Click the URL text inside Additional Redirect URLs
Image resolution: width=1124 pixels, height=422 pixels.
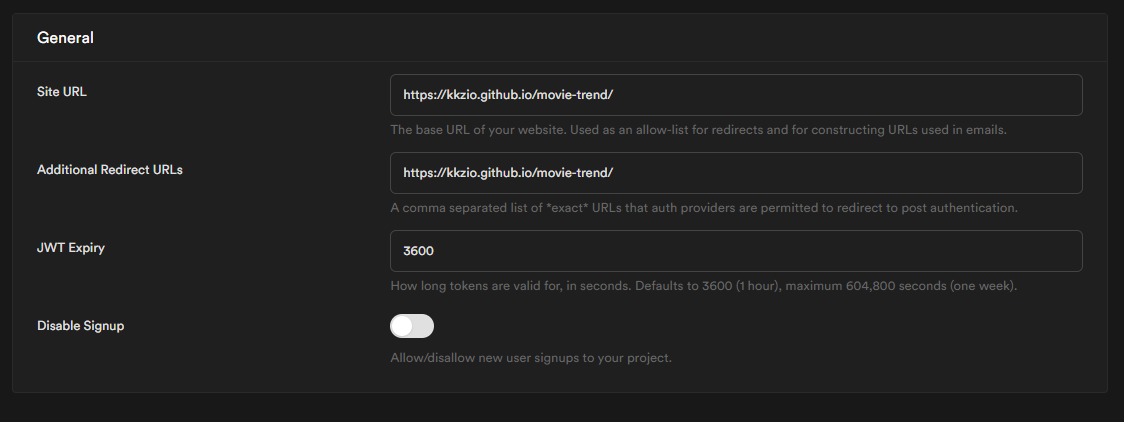point(507,173)
